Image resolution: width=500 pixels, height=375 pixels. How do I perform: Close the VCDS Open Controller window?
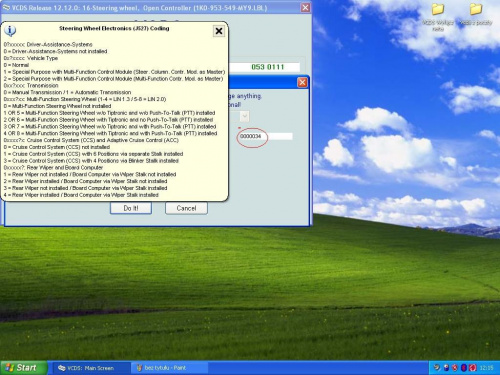point(305,7)
